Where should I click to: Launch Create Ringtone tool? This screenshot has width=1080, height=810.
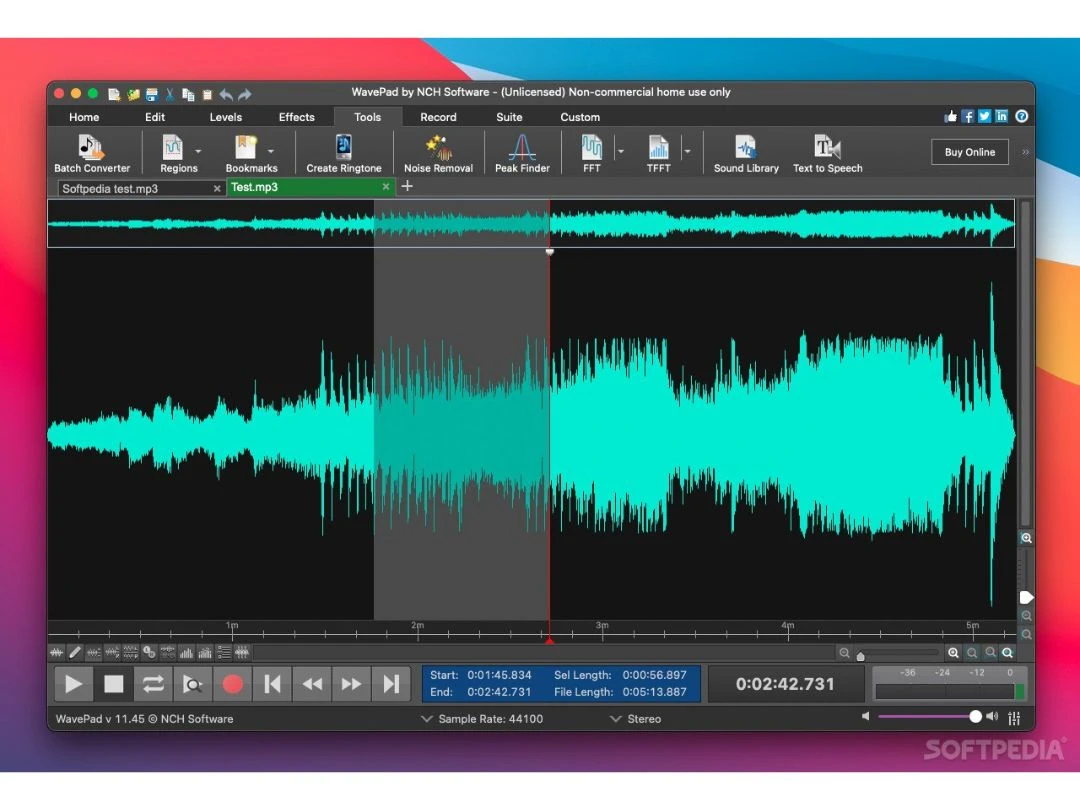pyautogui.click(x=344, y=153)
